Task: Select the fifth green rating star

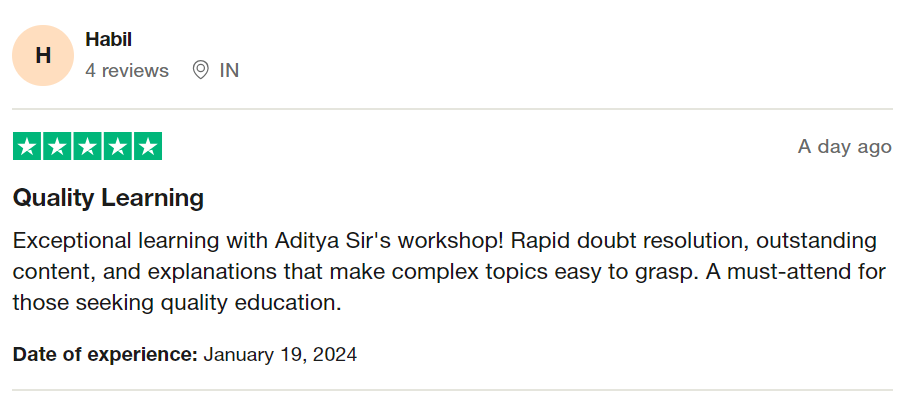Action: (x=147, y=147)
